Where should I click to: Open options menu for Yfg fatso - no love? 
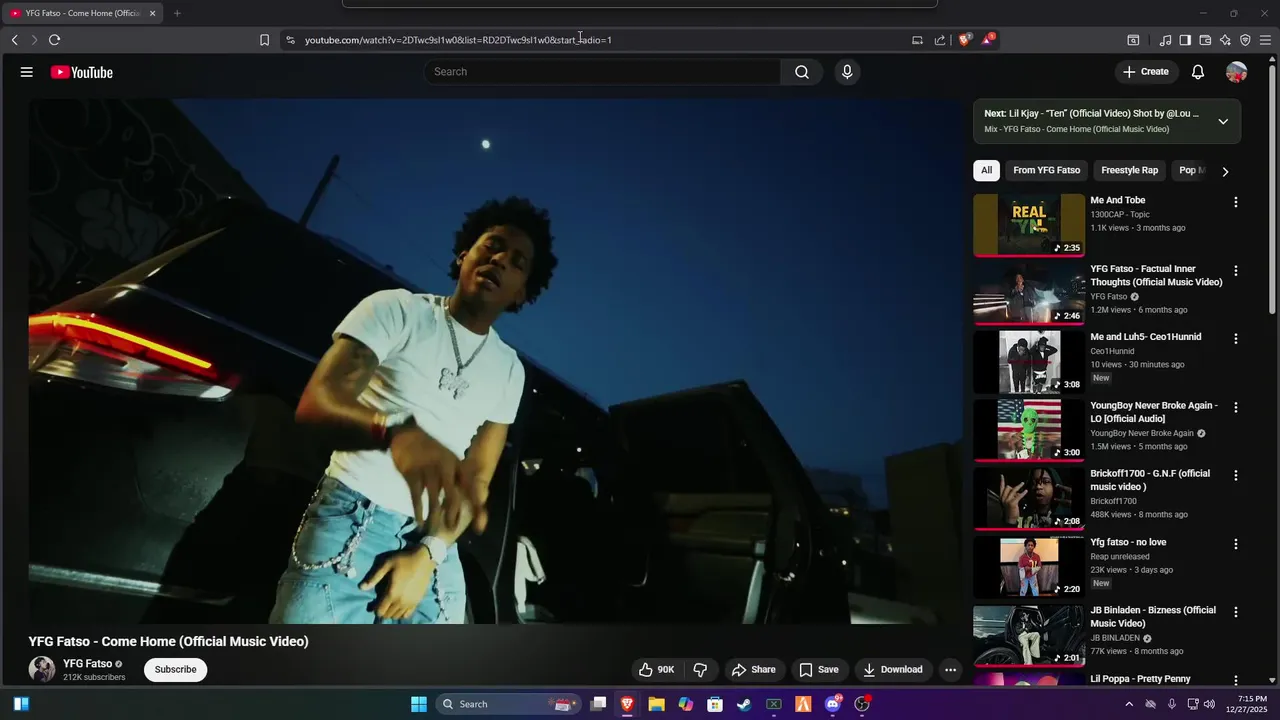click(x=1235, y=544)
